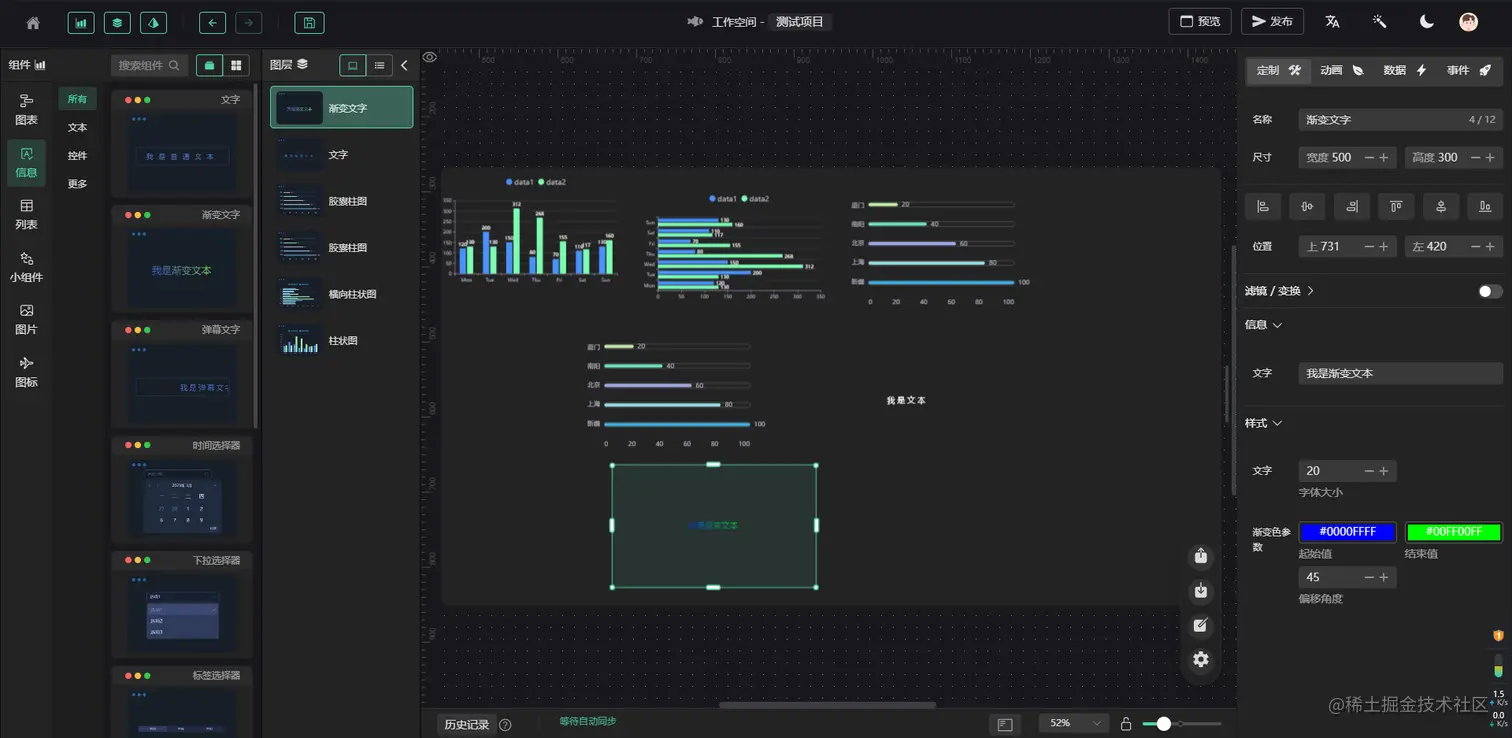
Task: Save the project with the disk icon
Action: click(309, 22)
